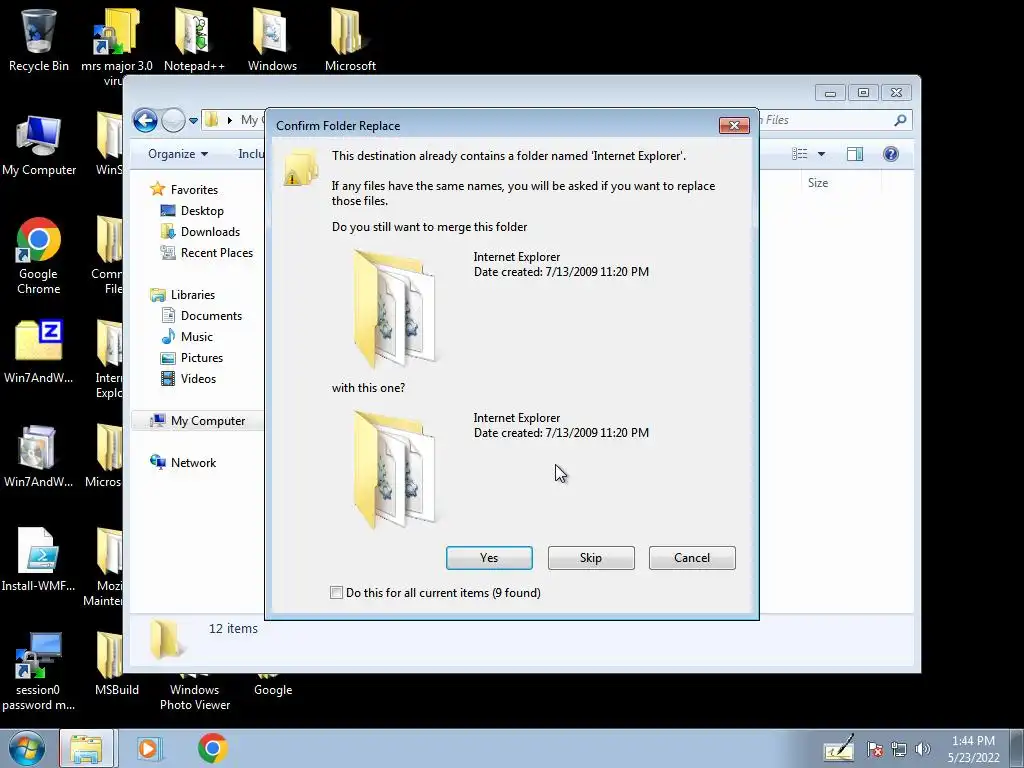Enable 'Do this for all current items'
This screenshot has width=1024, height=768.
[x=336, y=592]
